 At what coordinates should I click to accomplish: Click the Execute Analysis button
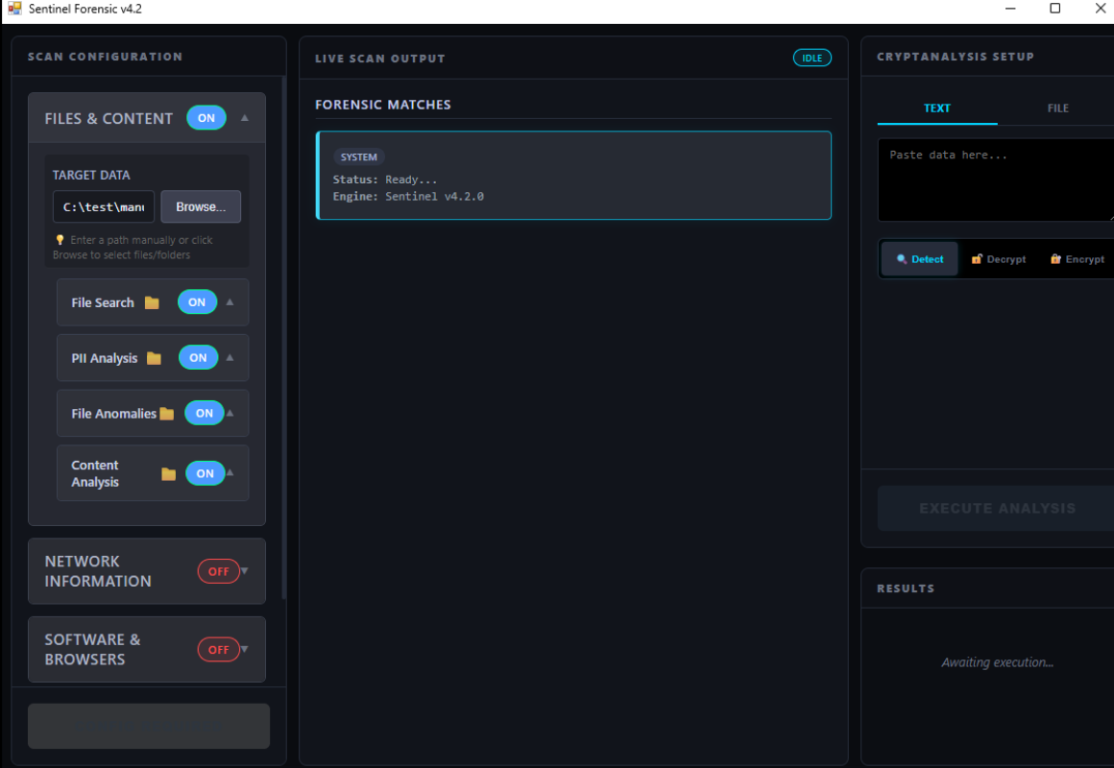997,509
